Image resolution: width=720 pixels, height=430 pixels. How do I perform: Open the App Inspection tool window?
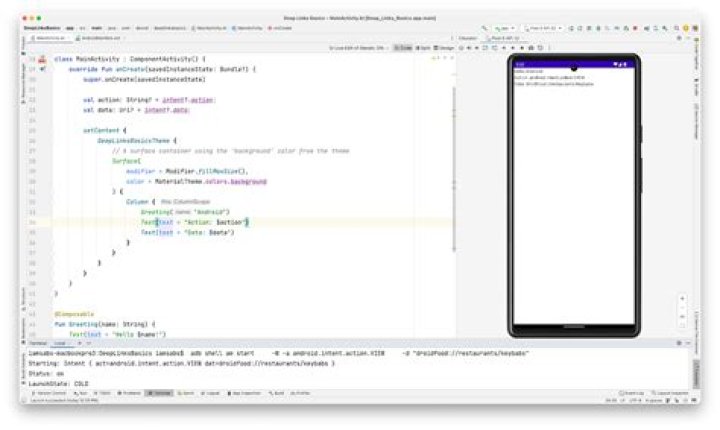[244, 393]
